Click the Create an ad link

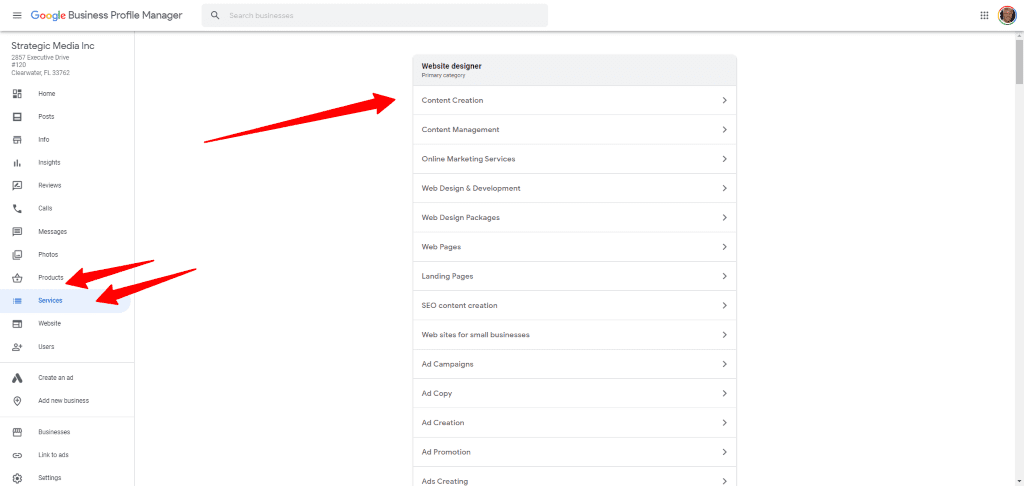(56, 378)
